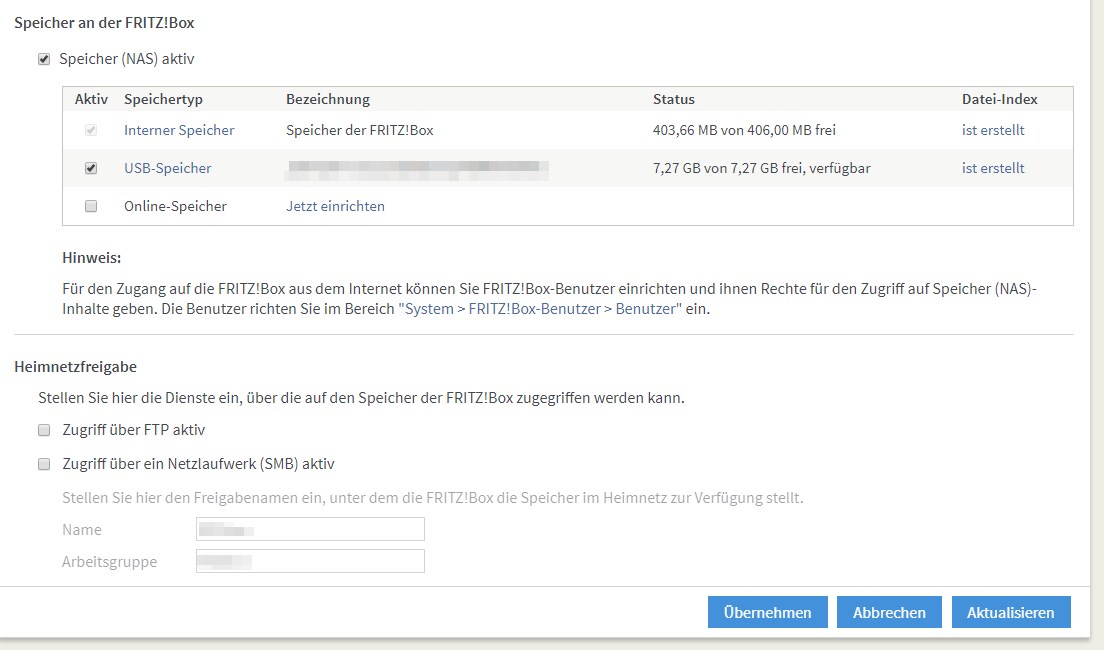Click the Online-Speicher row label
Screen dimensions: 1104x650
[175, 206]
